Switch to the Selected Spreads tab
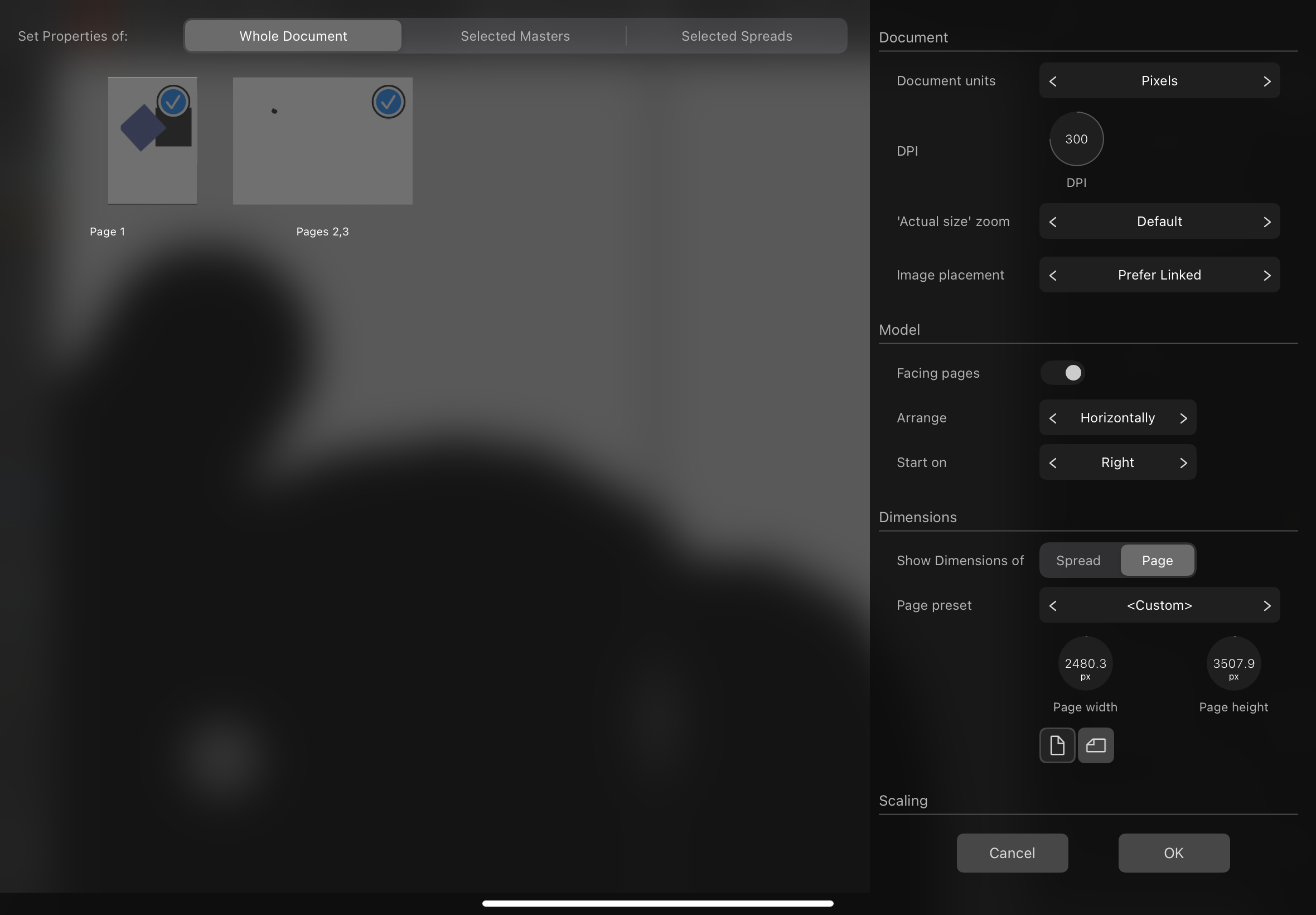This screenshot has width=1316, height=915. [737, 36]
